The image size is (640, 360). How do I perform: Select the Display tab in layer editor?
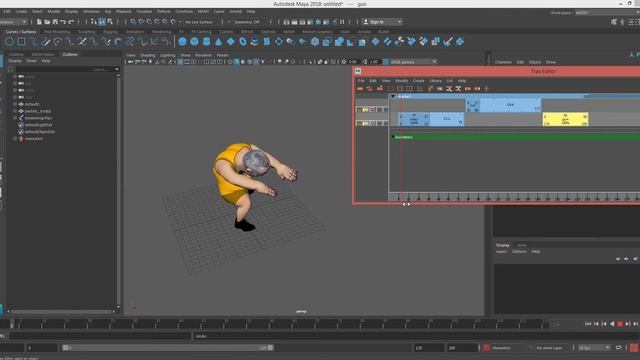pyautogui.click(x=502, y=245)
